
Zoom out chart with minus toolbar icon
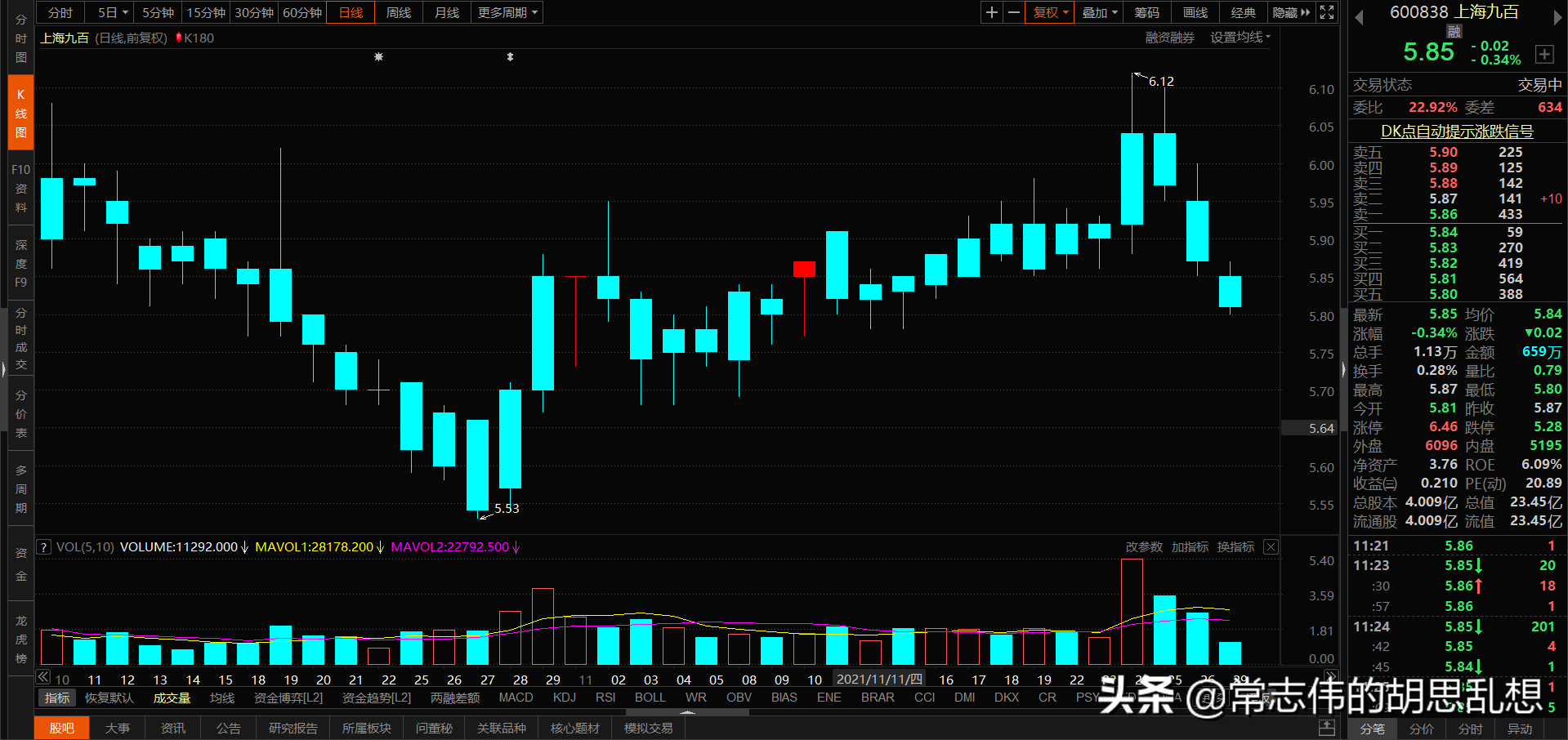click(1013, 12)
